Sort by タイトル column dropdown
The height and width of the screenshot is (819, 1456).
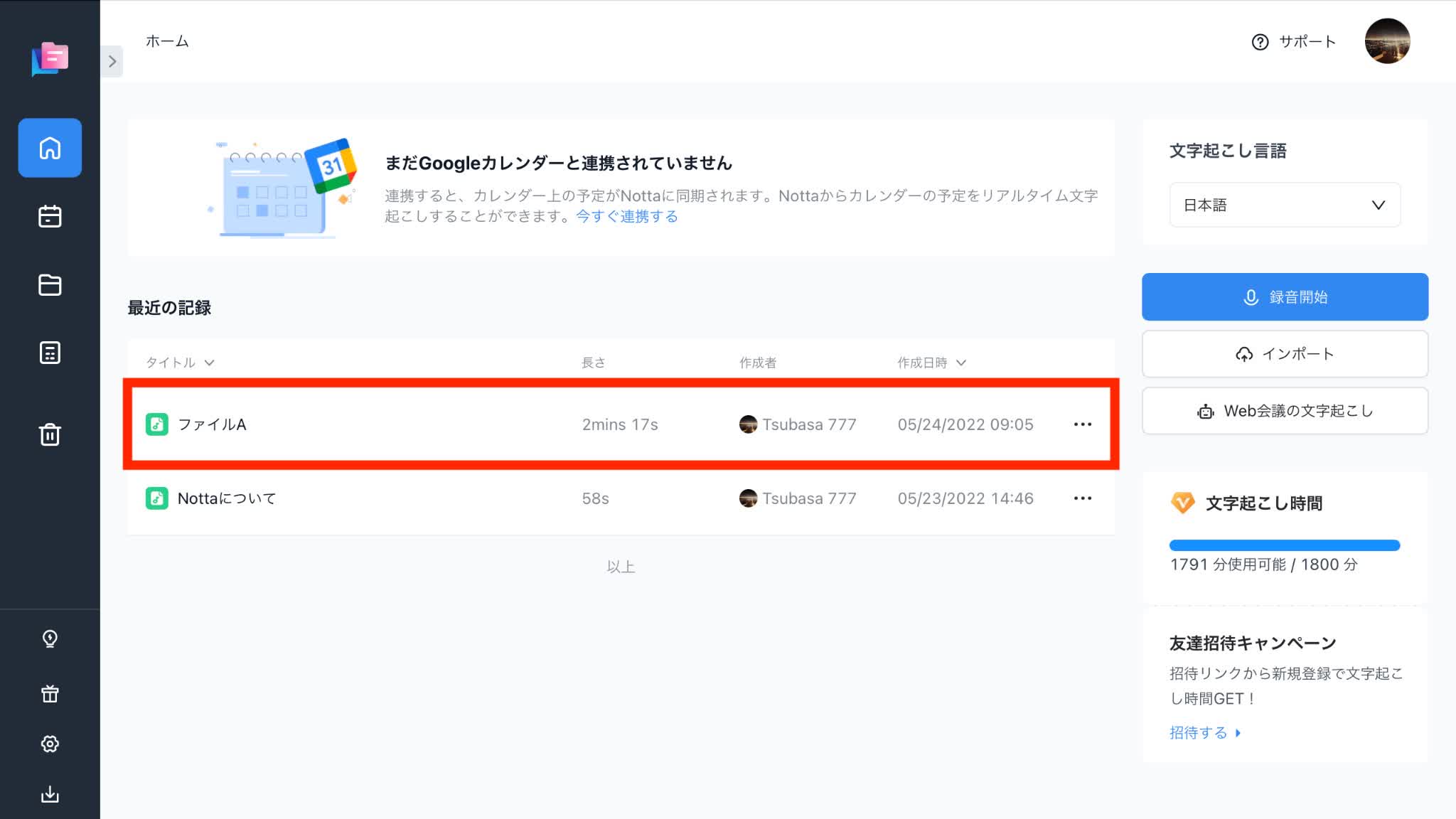coord(181,363)
